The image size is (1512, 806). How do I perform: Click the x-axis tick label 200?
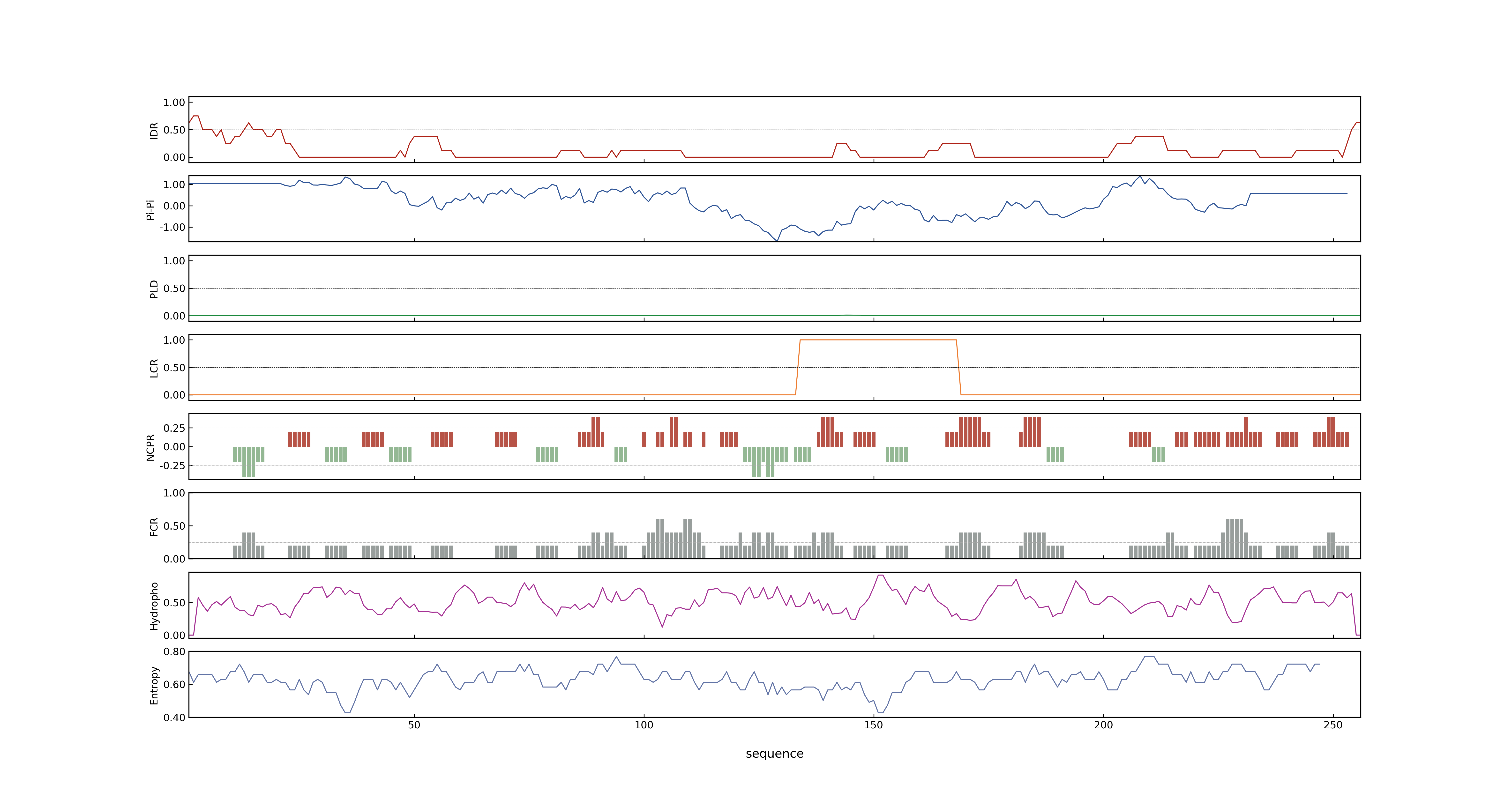pyautogui.click(x=1103, y=725)
